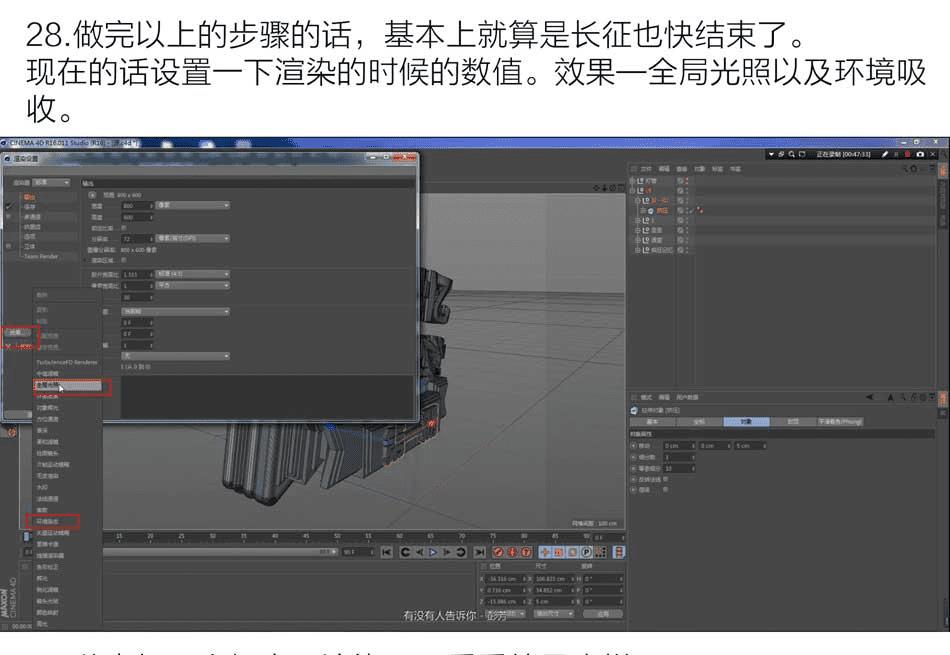Image resolution: width=950 pixels, height=655 pixels.
Task: Click the magnifier icon in recording toolbar
Action: [x=791, y=154]
